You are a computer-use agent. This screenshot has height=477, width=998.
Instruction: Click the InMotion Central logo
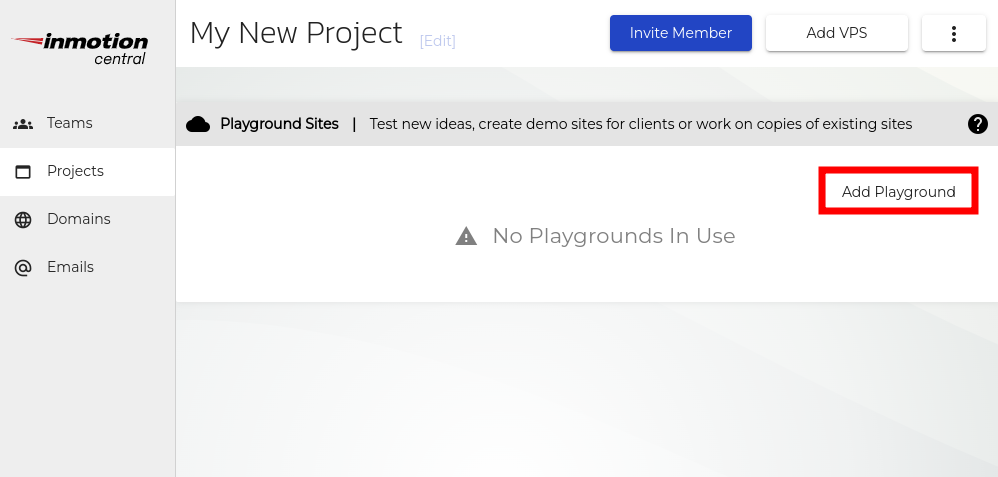[80, 48]
